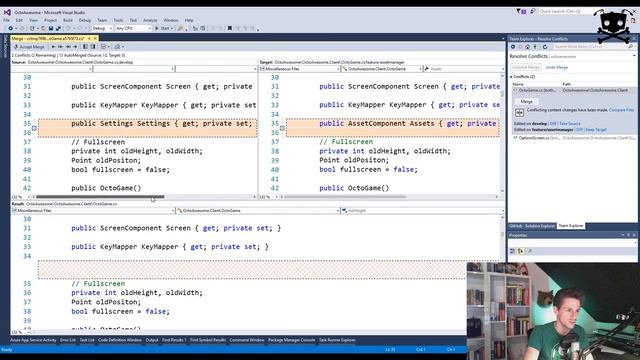Close the Merge document tab
This screenshot has width=640, height=360.
[x=96, y=38]
